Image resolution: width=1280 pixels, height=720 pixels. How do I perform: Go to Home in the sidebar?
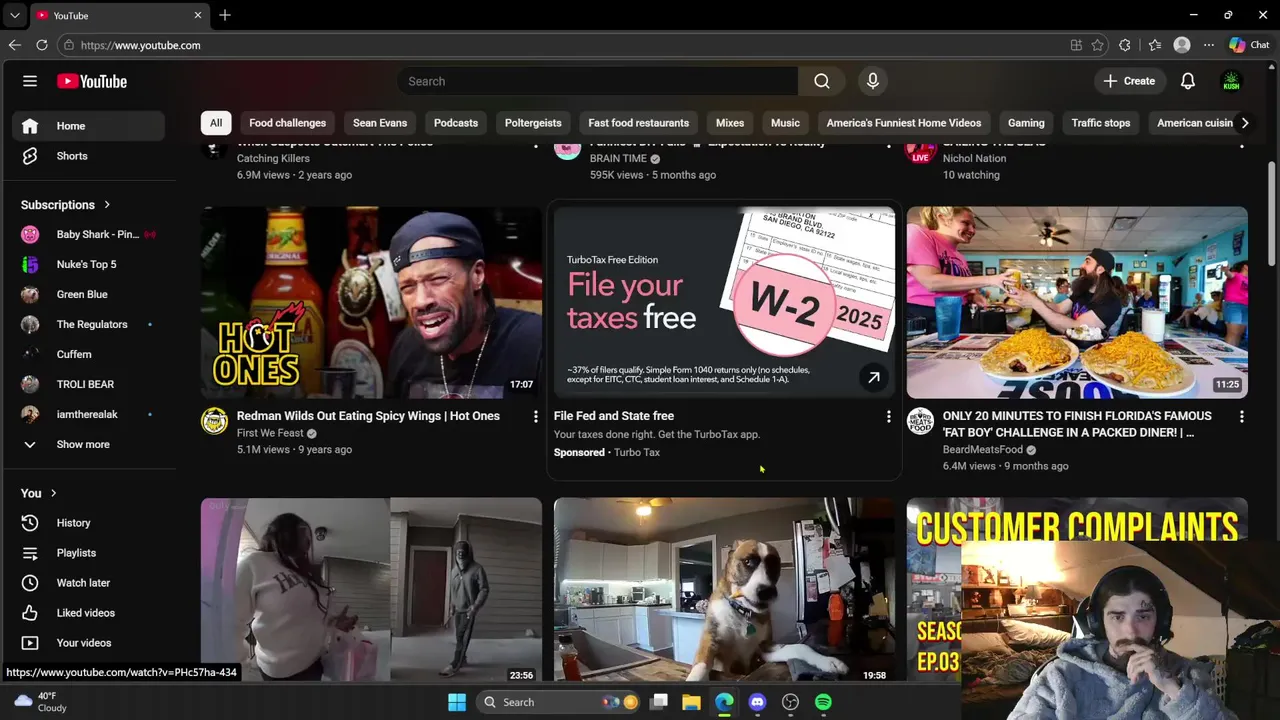click(88, 126)
